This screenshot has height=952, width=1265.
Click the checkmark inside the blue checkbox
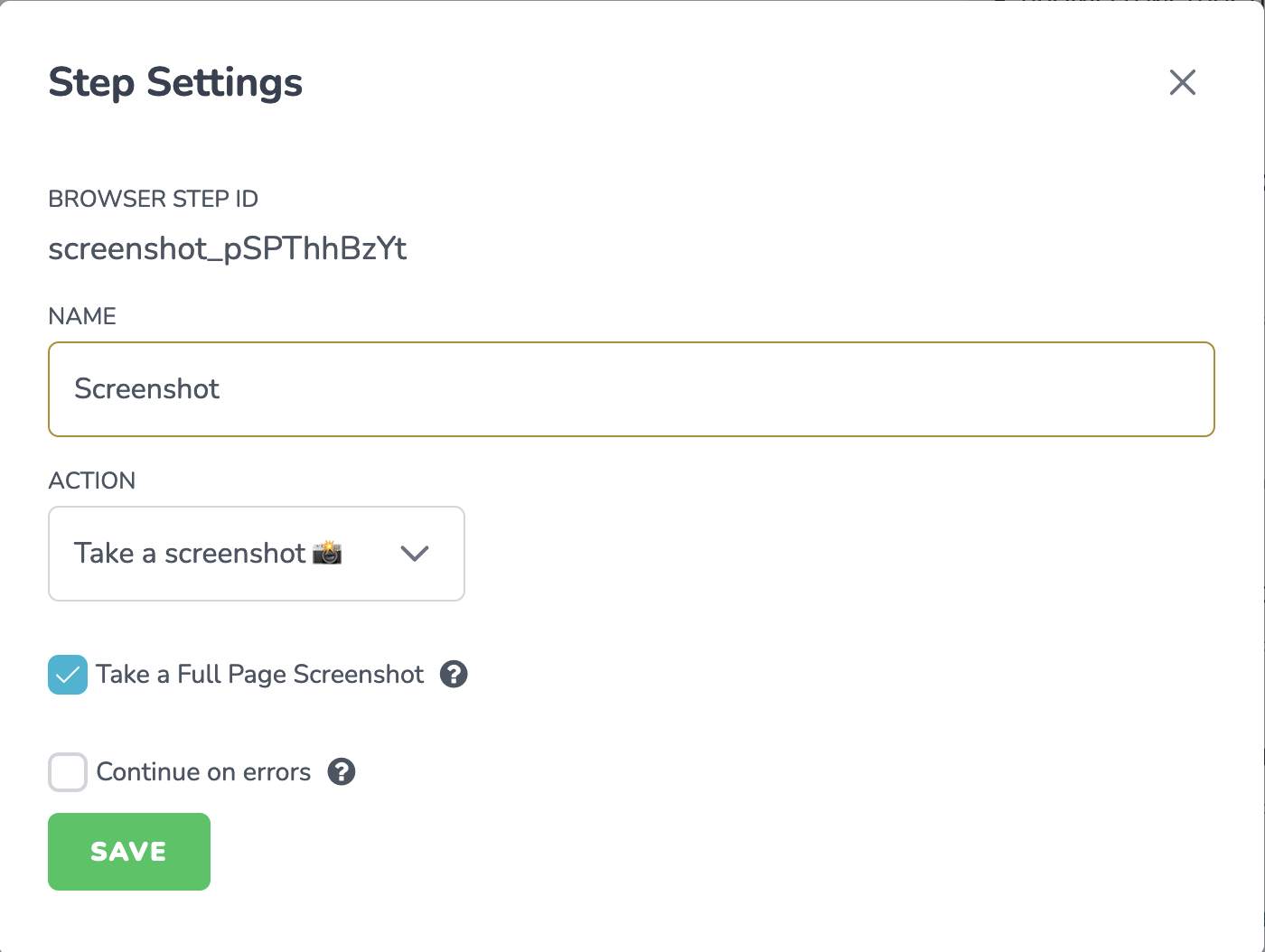click(68, 675)
